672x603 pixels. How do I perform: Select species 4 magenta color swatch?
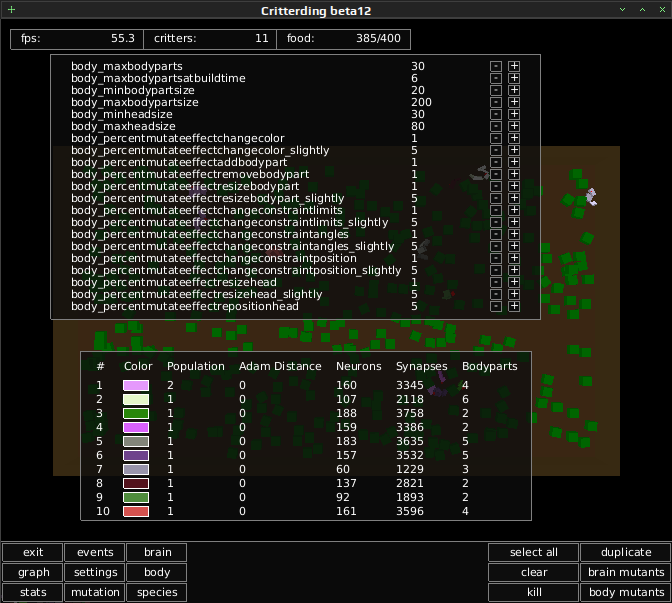[136, 427]
